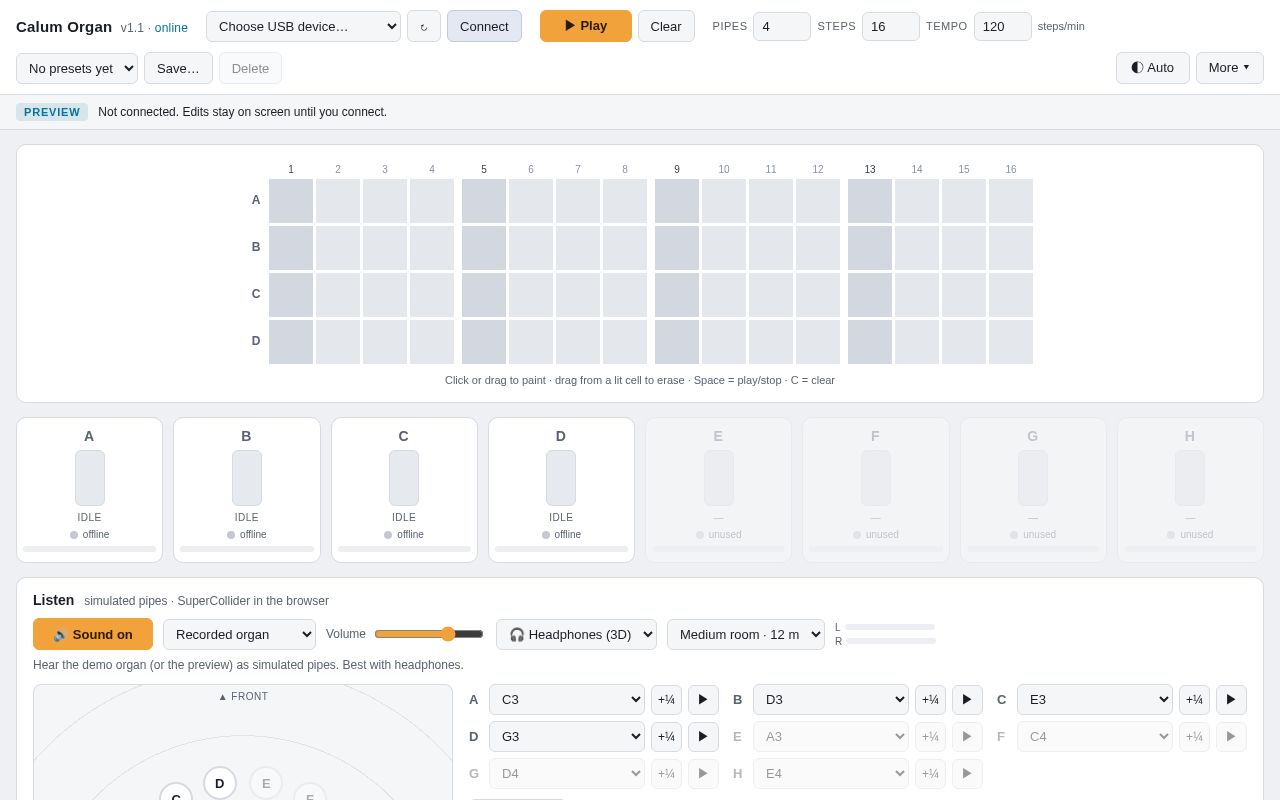1280x800 pixels.
Task: Select pipe A status card
Action: pyautogui.click(x=90, y=490)
